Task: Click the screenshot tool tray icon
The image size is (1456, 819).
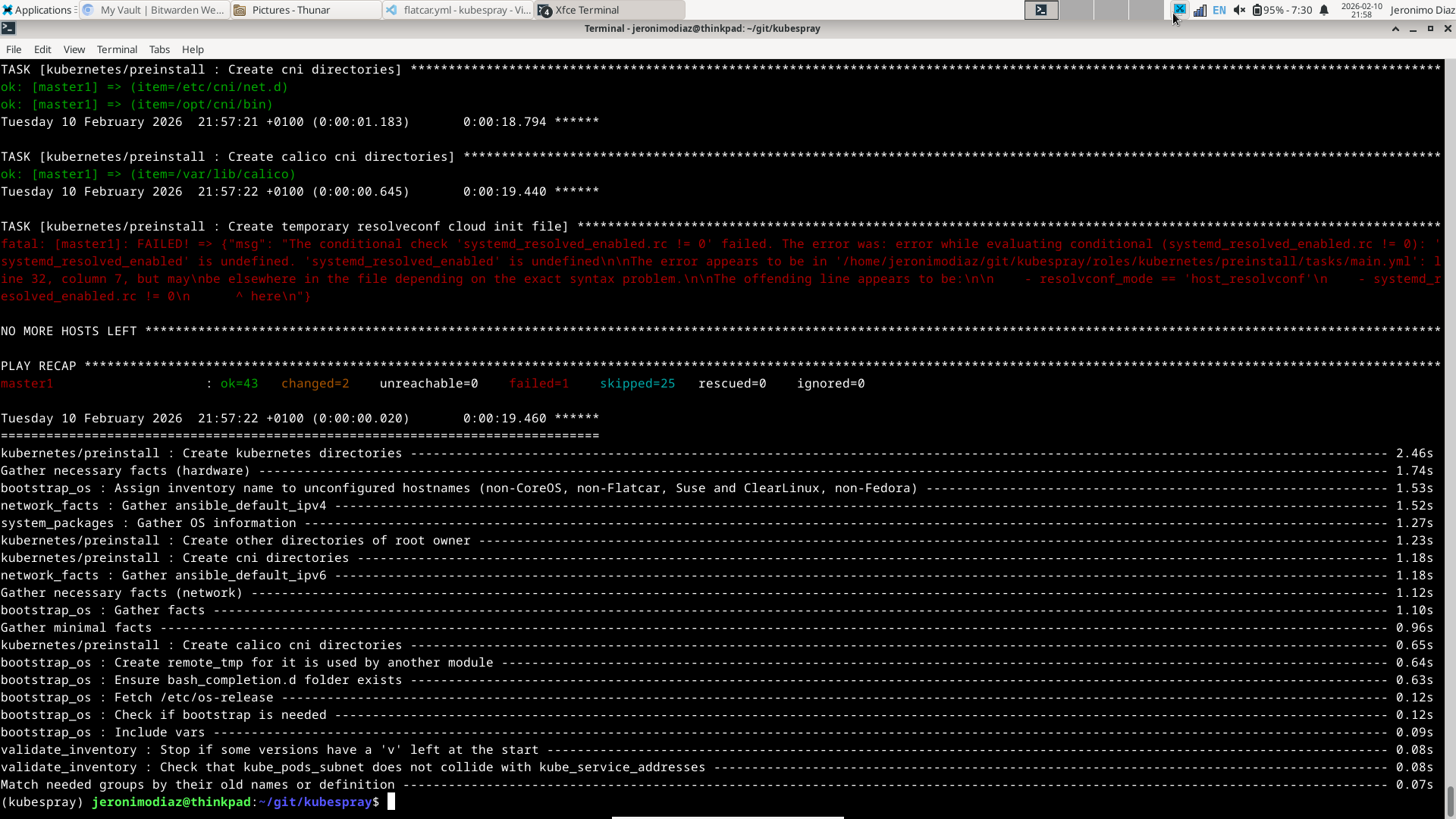Action: click(1180, 9)
